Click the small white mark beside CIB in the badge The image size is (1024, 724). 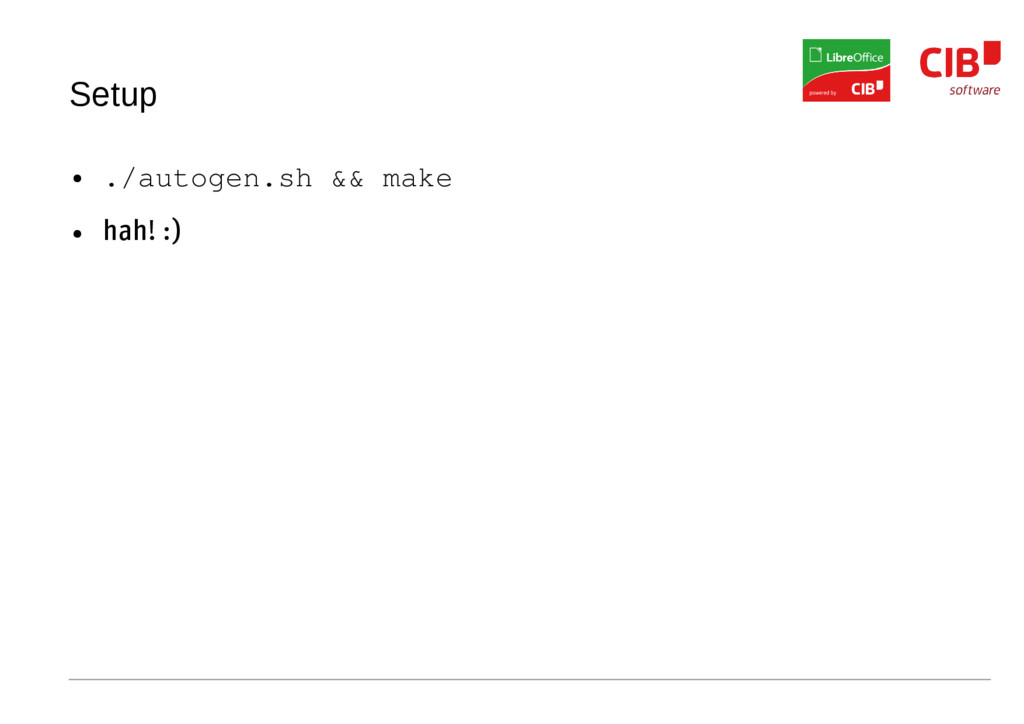880,86
